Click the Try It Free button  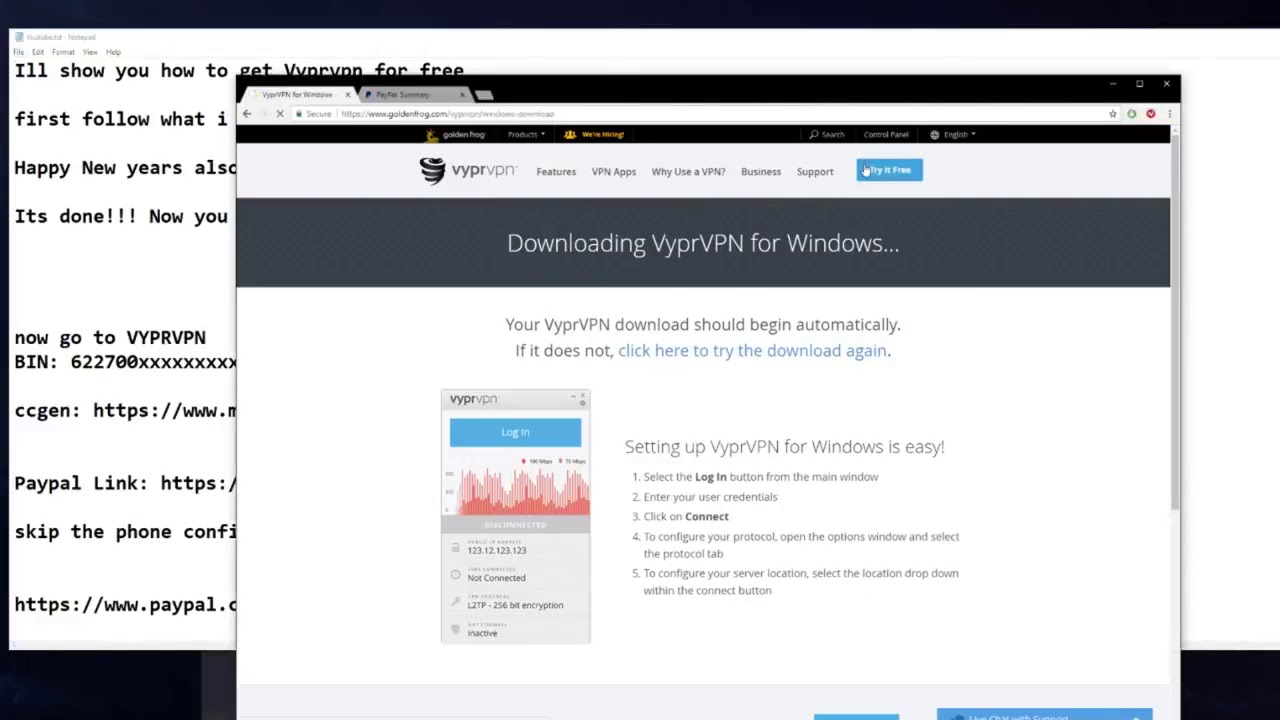[x=889, y=170]
